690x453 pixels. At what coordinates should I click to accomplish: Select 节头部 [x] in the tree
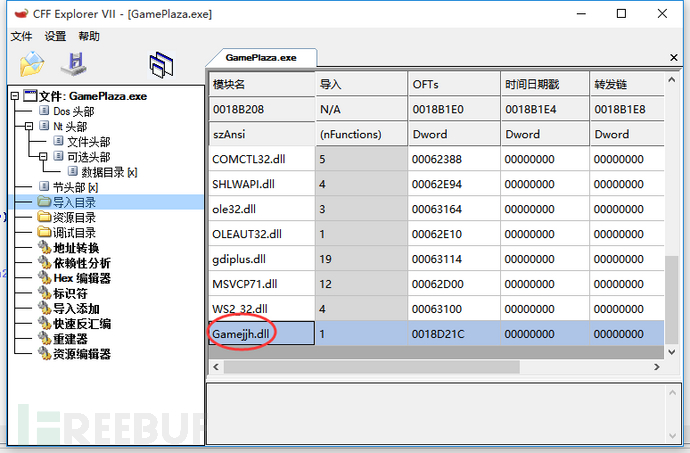(75, 187)
